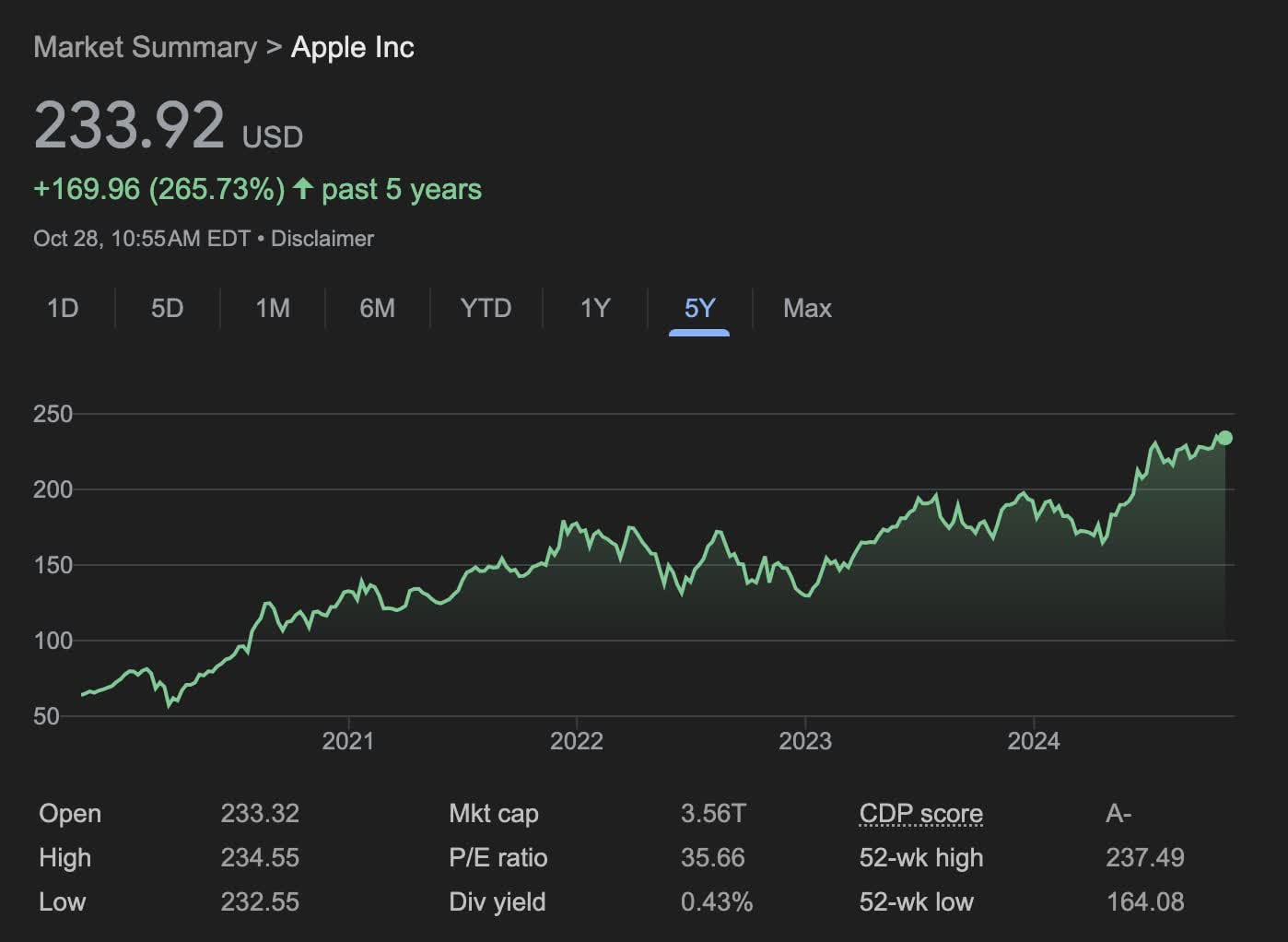Click the P/E ratio value 35.66
Screen dimensions: 1288x942
click(x=713, y=858)
